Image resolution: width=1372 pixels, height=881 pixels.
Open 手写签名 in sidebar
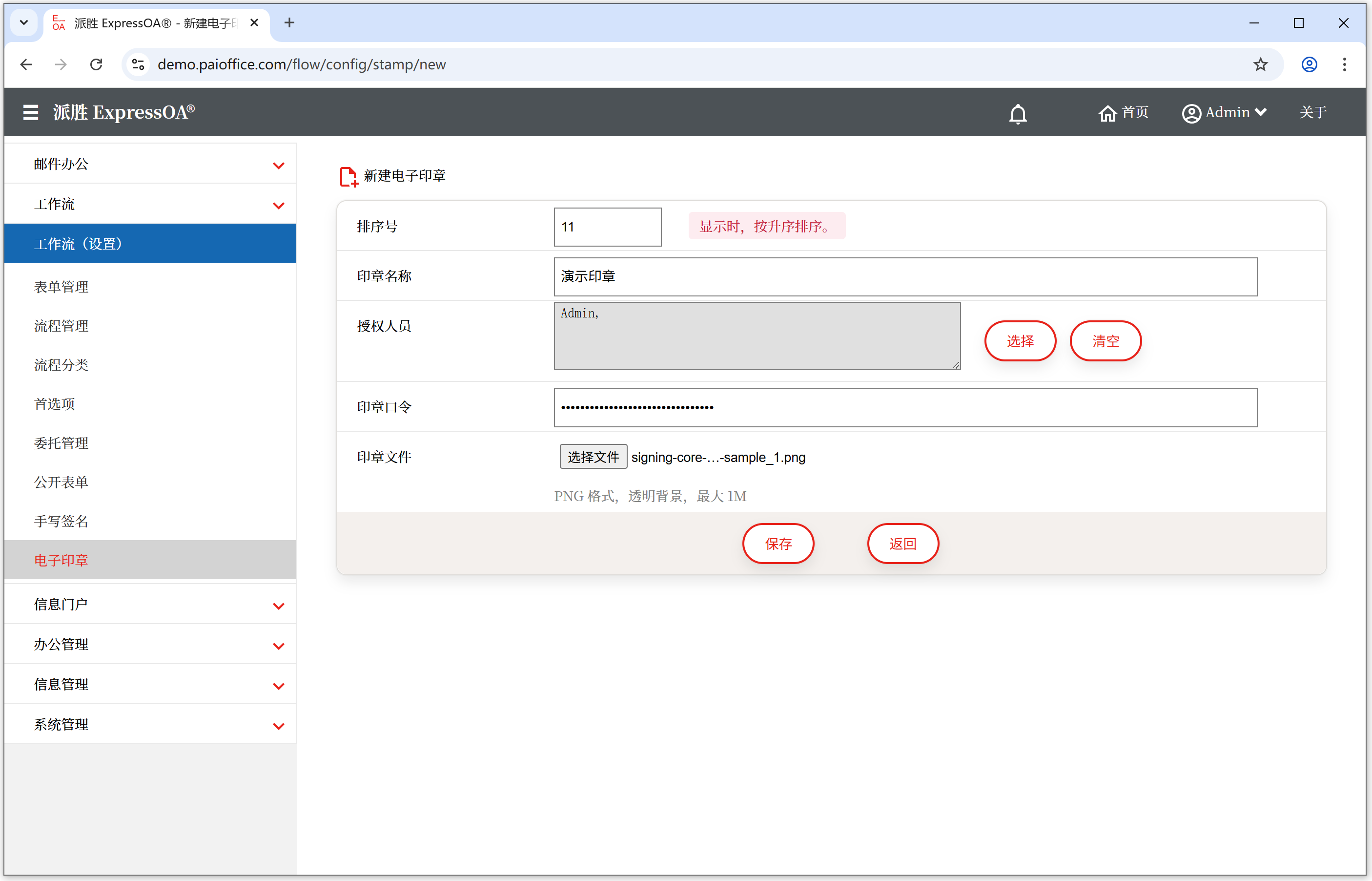pyautogui.click(x=61, y=521)
